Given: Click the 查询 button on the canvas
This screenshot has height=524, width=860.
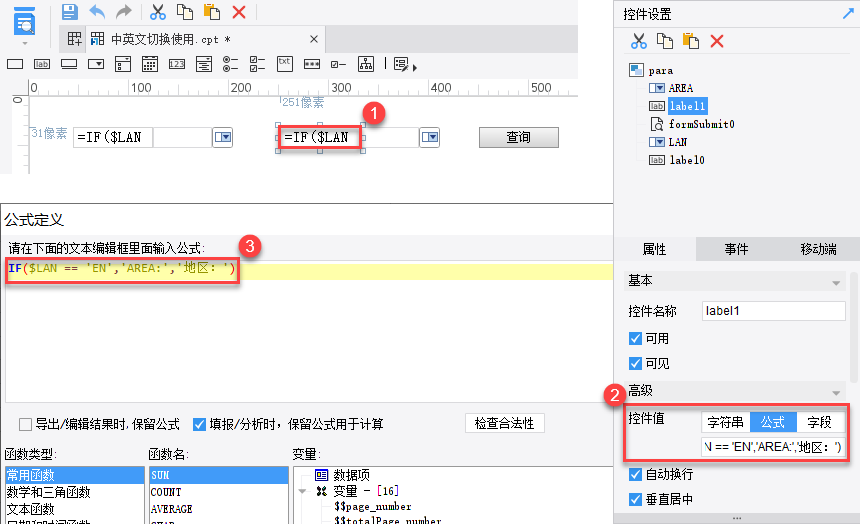Looking at the screenshot, I should [x=519, y=137].
